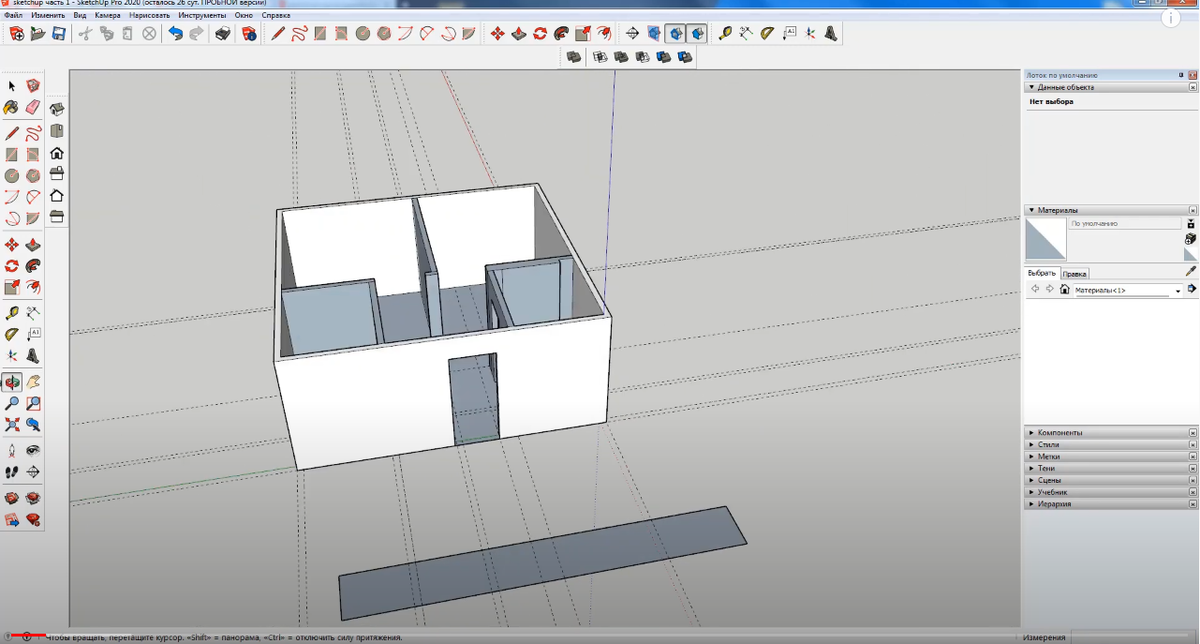Select the Freehand tool in top toolbar
The image size is (1200, 644).
(x=299, y=34)
